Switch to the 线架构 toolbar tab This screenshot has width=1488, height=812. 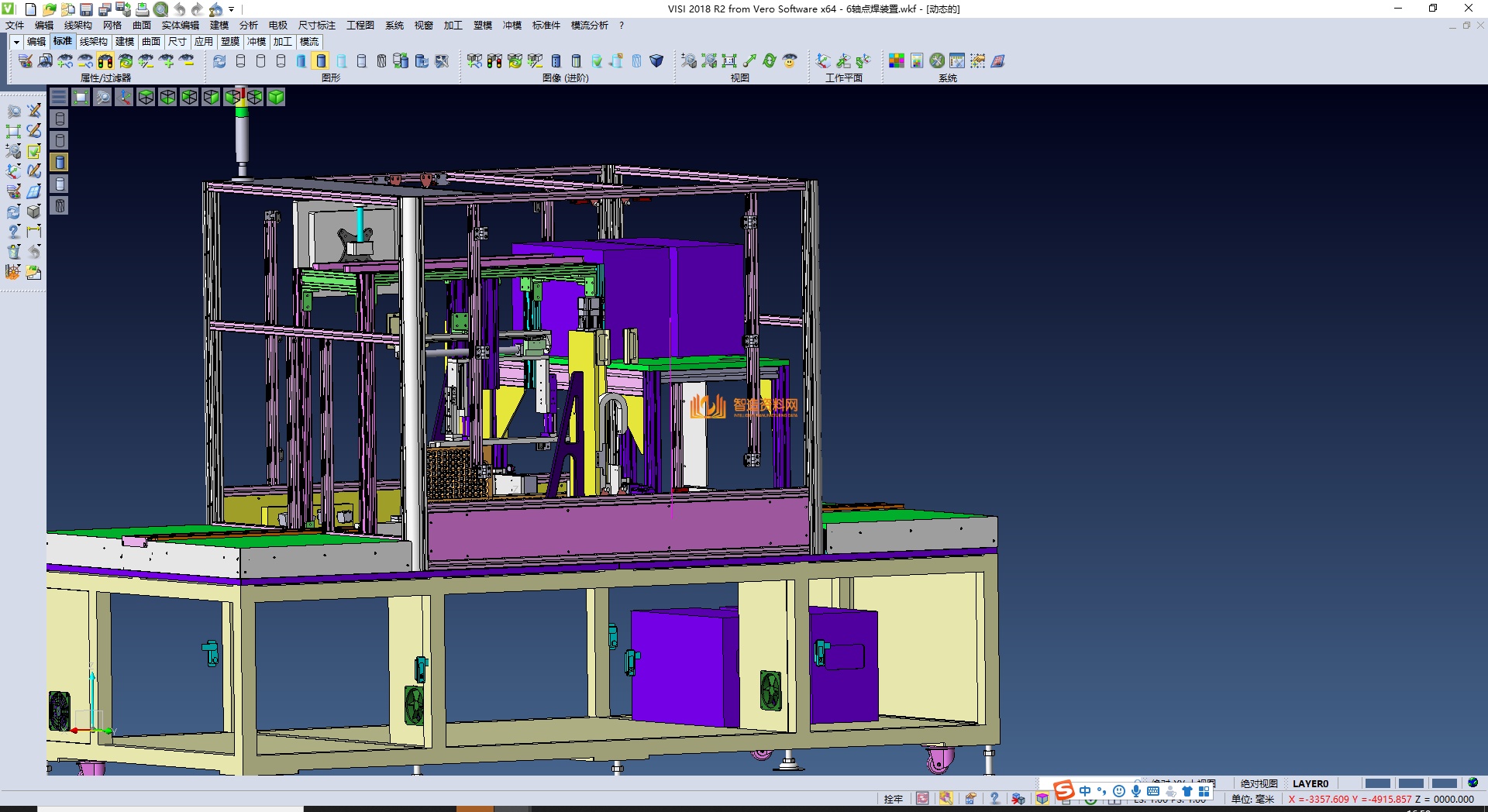(x=93, y=42)
